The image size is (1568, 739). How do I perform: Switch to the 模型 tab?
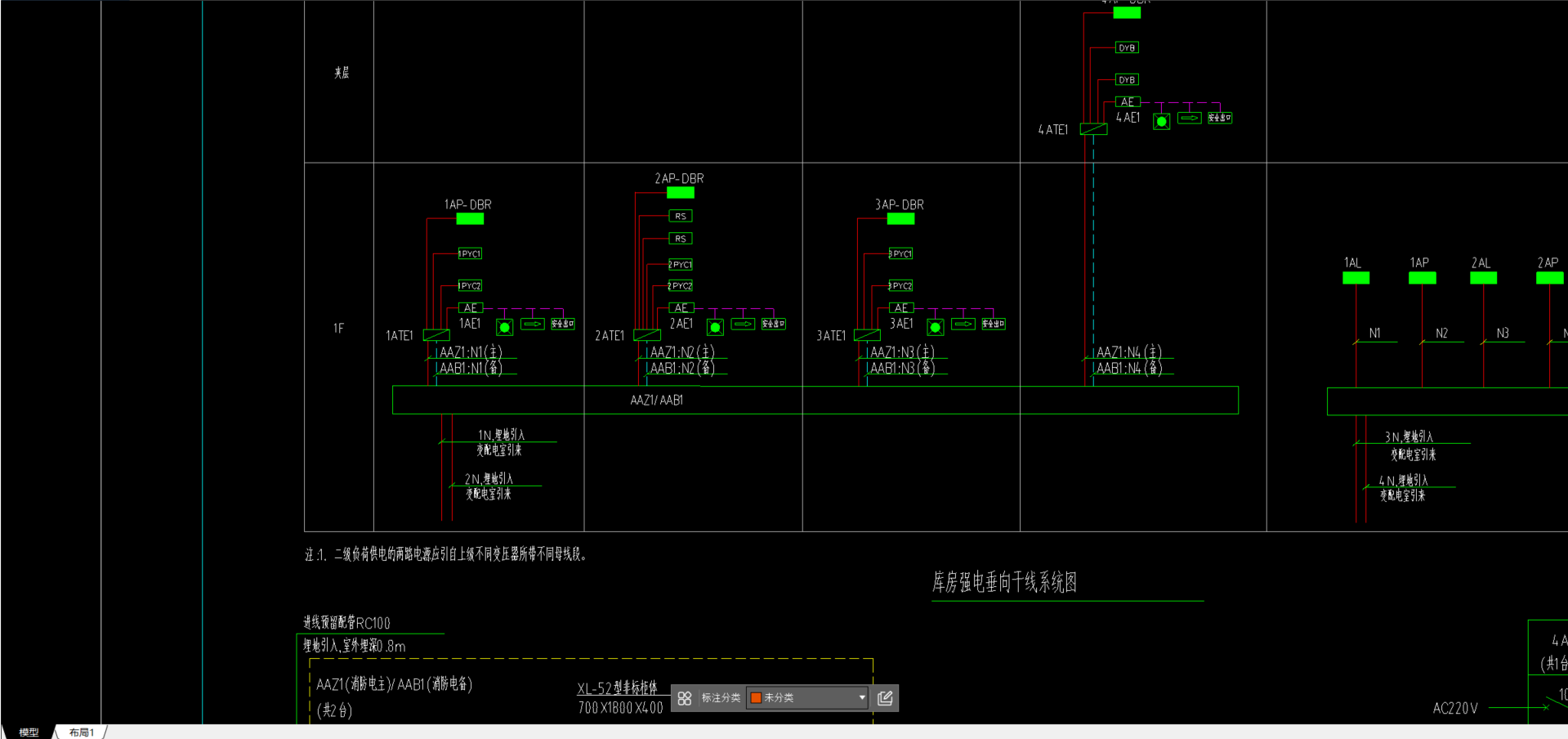pos(29,732)
